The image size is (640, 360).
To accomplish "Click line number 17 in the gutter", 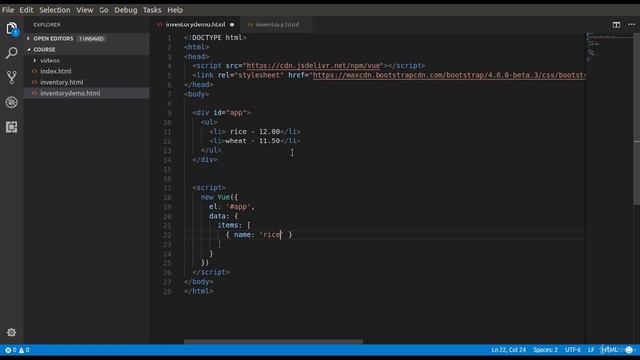I will [x=167, y=188].
